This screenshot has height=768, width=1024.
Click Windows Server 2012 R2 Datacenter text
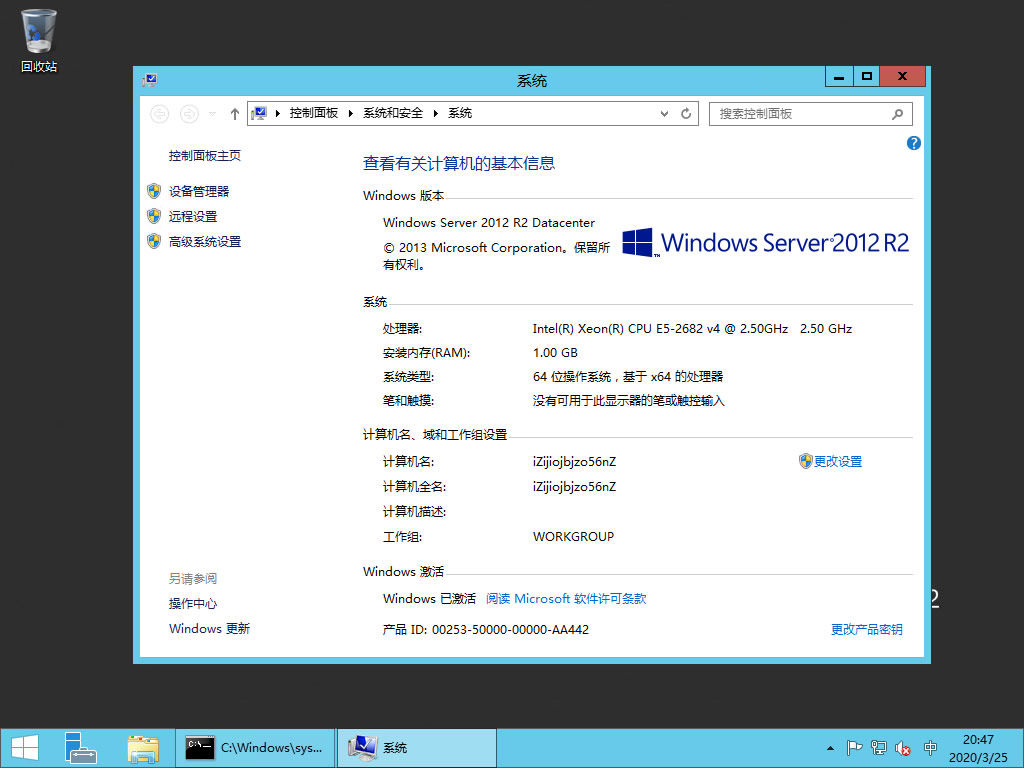click(489, 223)
